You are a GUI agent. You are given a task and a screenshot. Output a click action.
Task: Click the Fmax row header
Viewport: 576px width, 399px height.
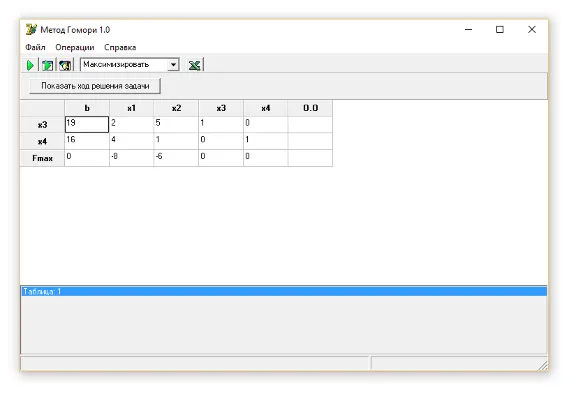pos(43,158)
